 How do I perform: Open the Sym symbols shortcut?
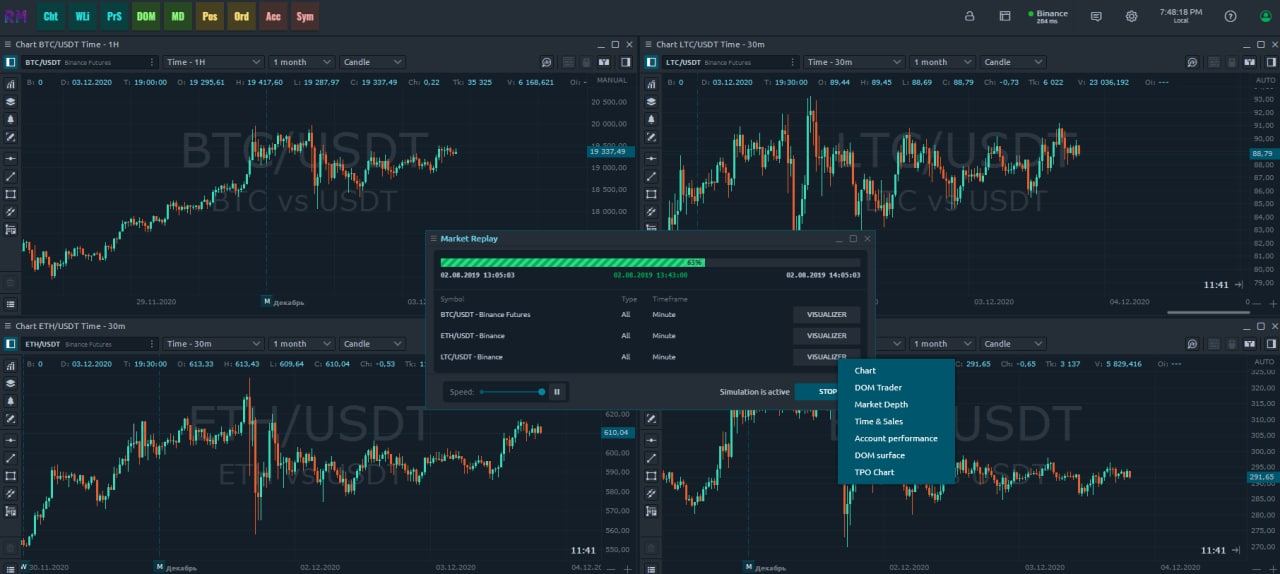(x=305, y=16)
